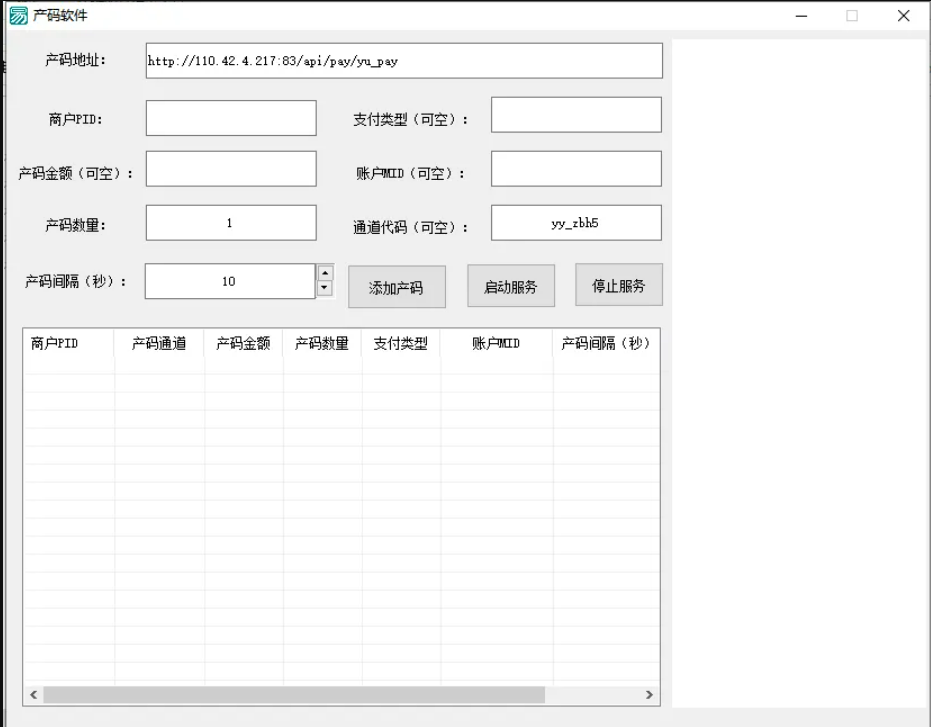This screenshot has width=931, height=727.
Task: Click the left arrow of the horizontal scrollbar
Action: point(32,693)
